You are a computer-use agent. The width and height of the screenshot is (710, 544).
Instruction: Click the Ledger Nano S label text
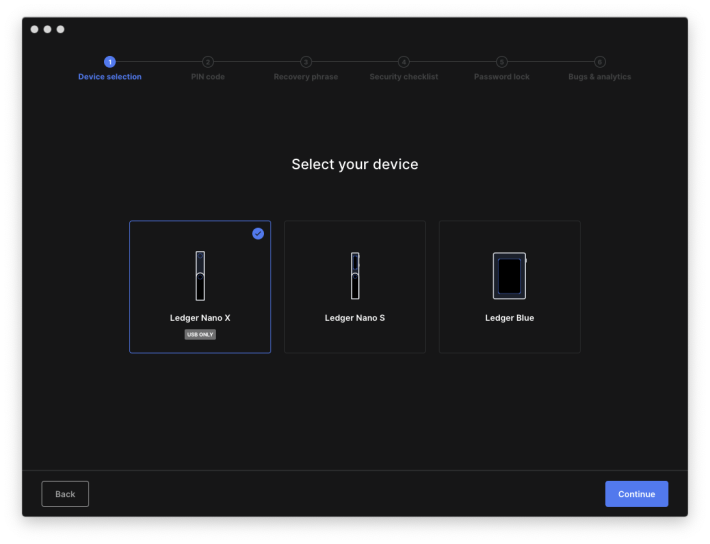click(x=355, y=318)
